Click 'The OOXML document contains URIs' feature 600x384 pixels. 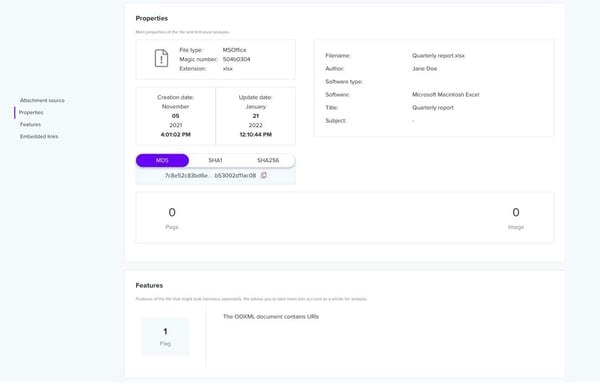(271, 317)
